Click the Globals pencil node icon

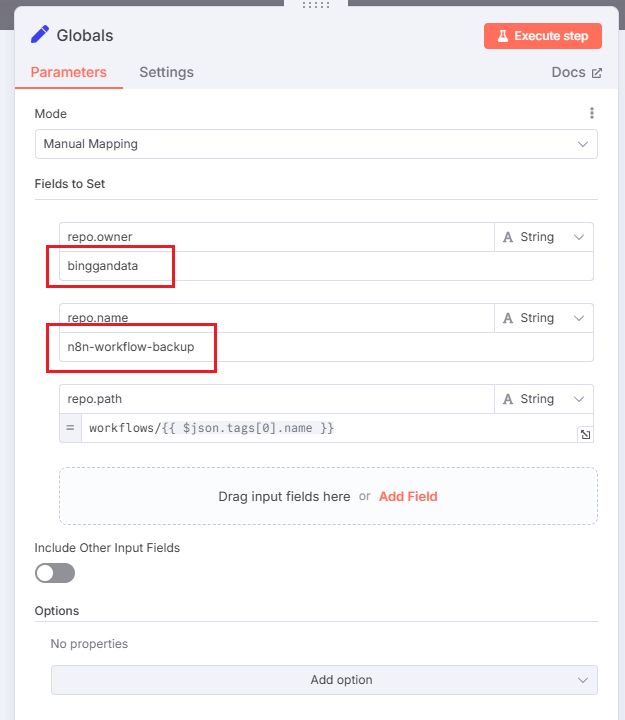click(40, 35)
